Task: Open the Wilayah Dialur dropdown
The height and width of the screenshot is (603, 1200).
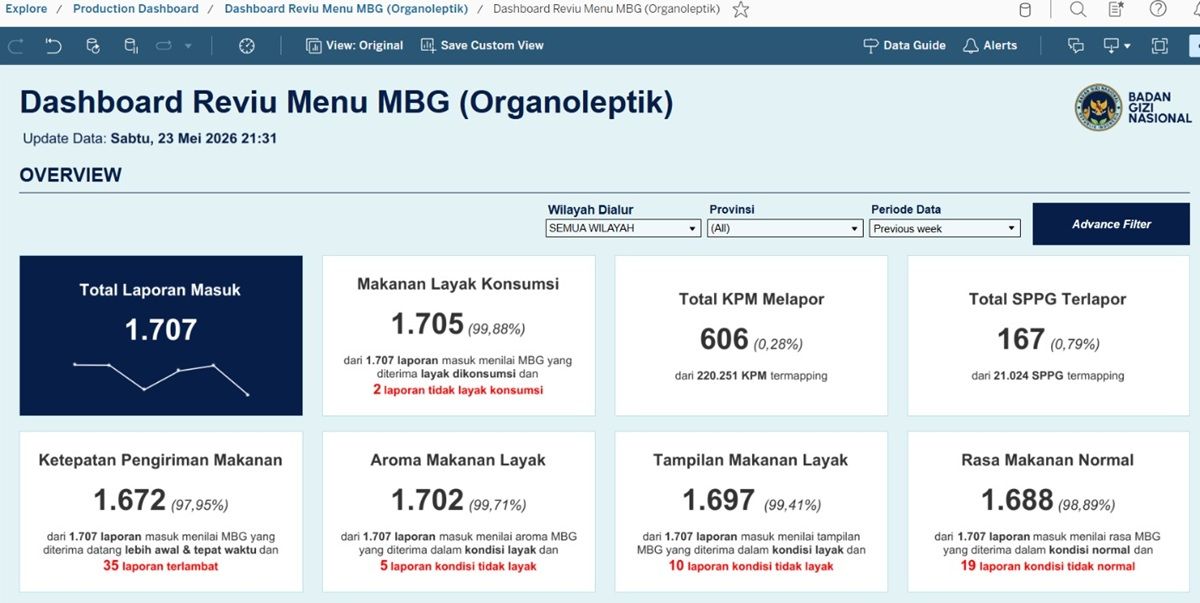Action: point(623,228)
